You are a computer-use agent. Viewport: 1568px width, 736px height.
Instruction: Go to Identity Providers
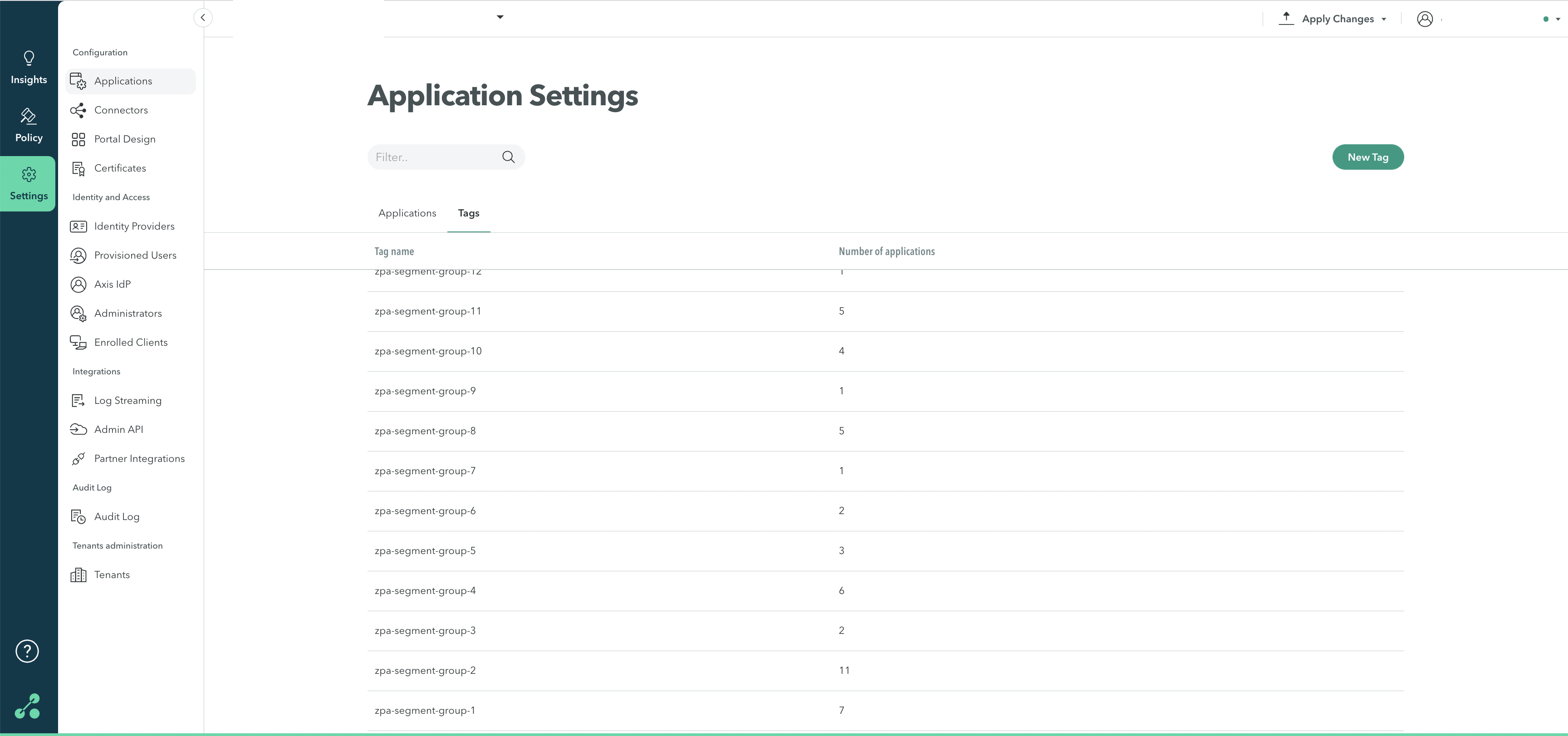(134, 226)
